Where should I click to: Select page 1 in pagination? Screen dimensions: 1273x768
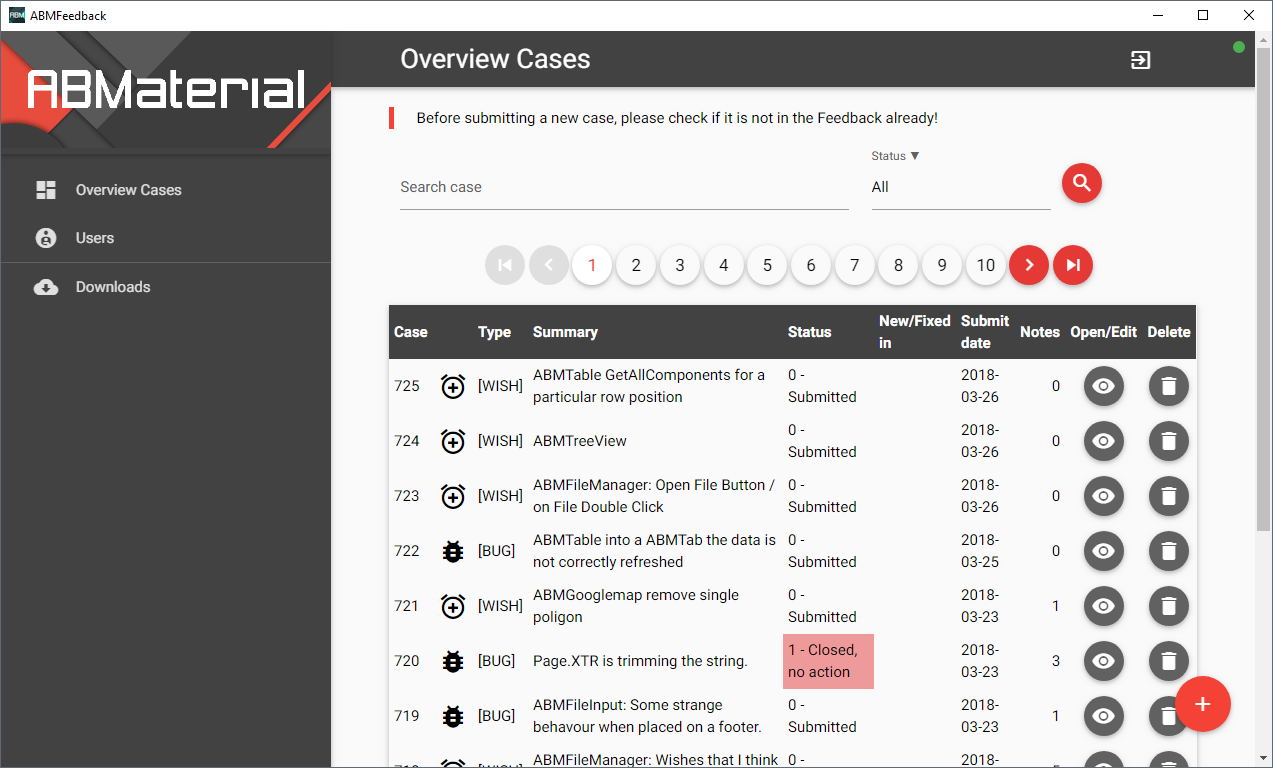pos(592,265)
